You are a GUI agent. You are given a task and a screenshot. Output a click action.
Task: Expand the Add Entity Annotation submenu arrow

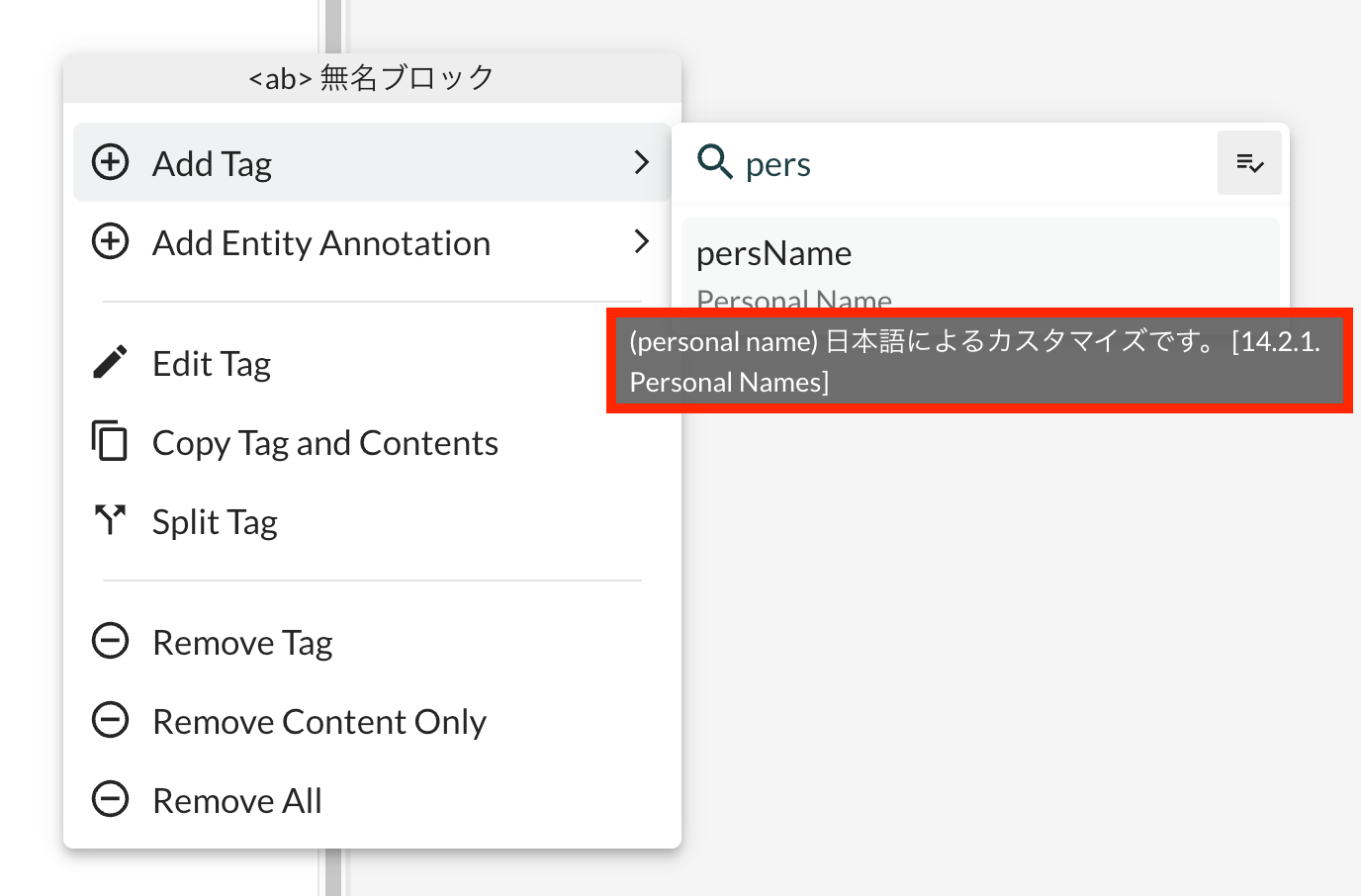tap(641, 241)
